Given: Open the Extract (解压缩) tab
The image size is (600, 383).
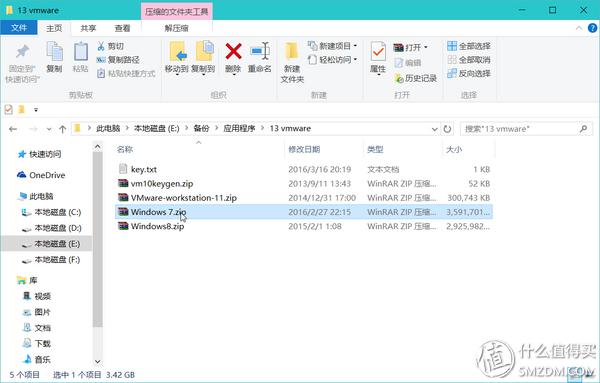Looking at the screenshot, I should [176, 28].
